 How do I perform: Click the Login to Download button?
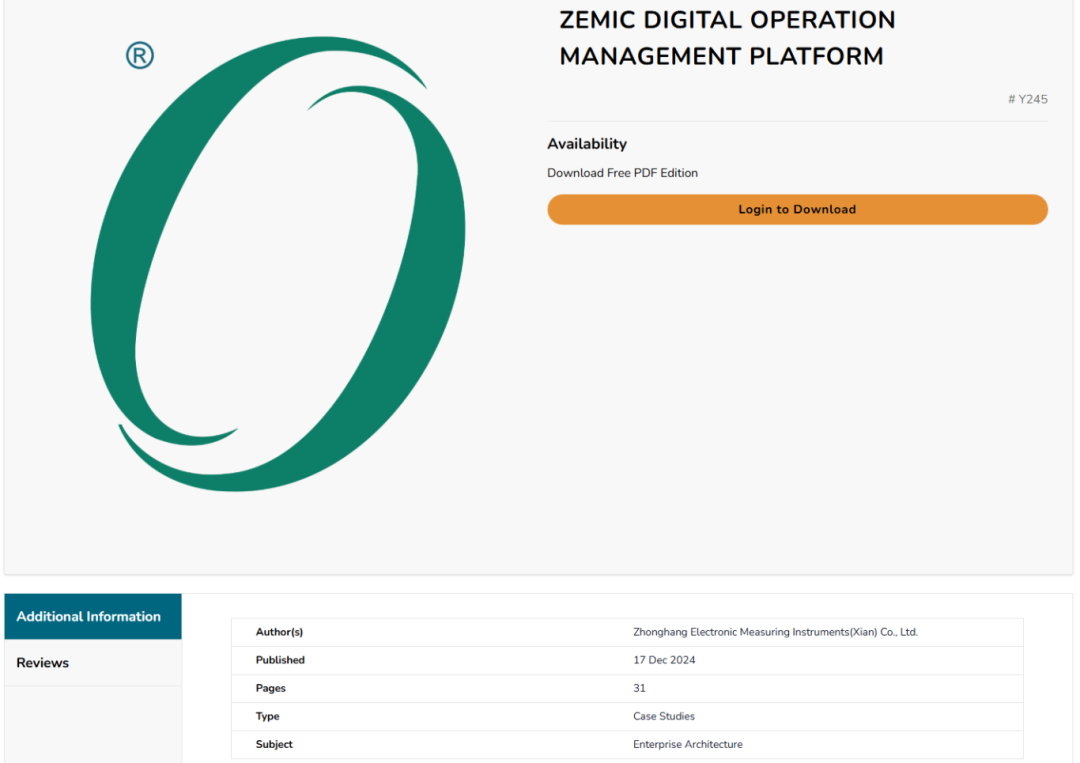pos(797,209)
